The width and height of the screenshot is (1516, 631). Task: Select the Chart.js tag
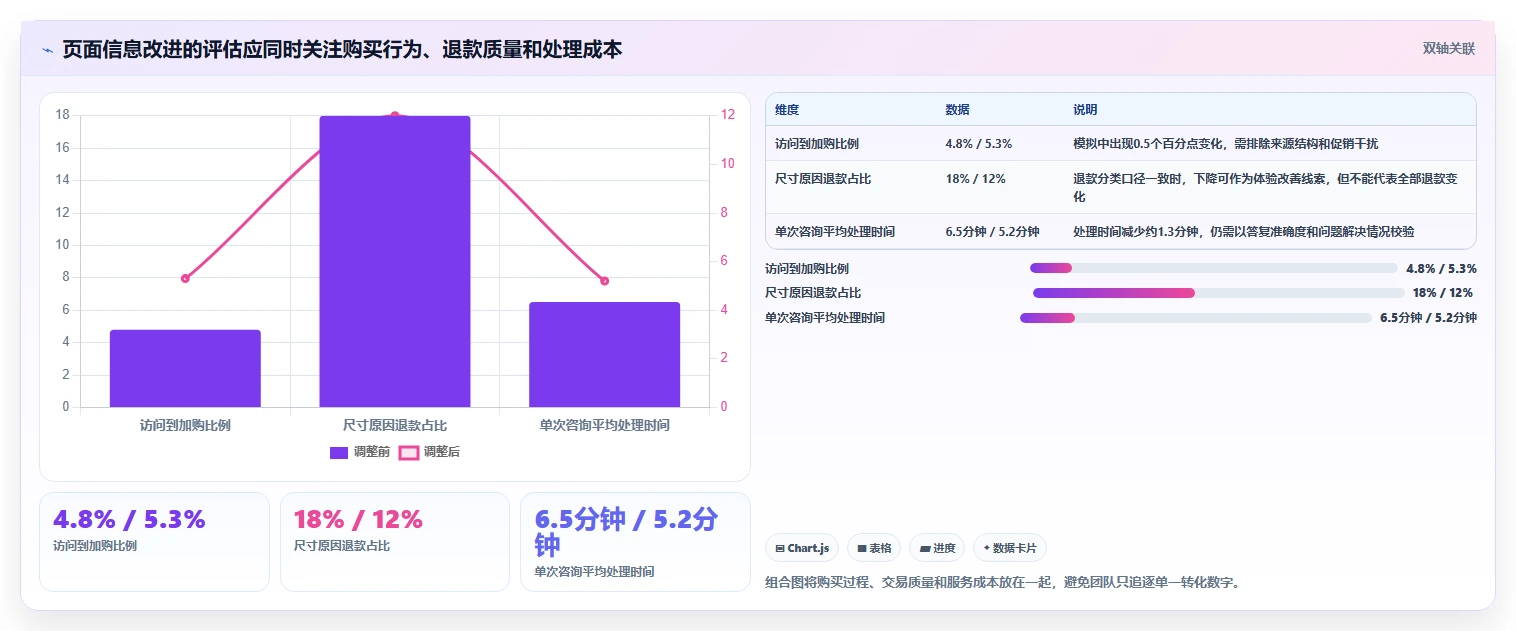(x=802, y=548)
